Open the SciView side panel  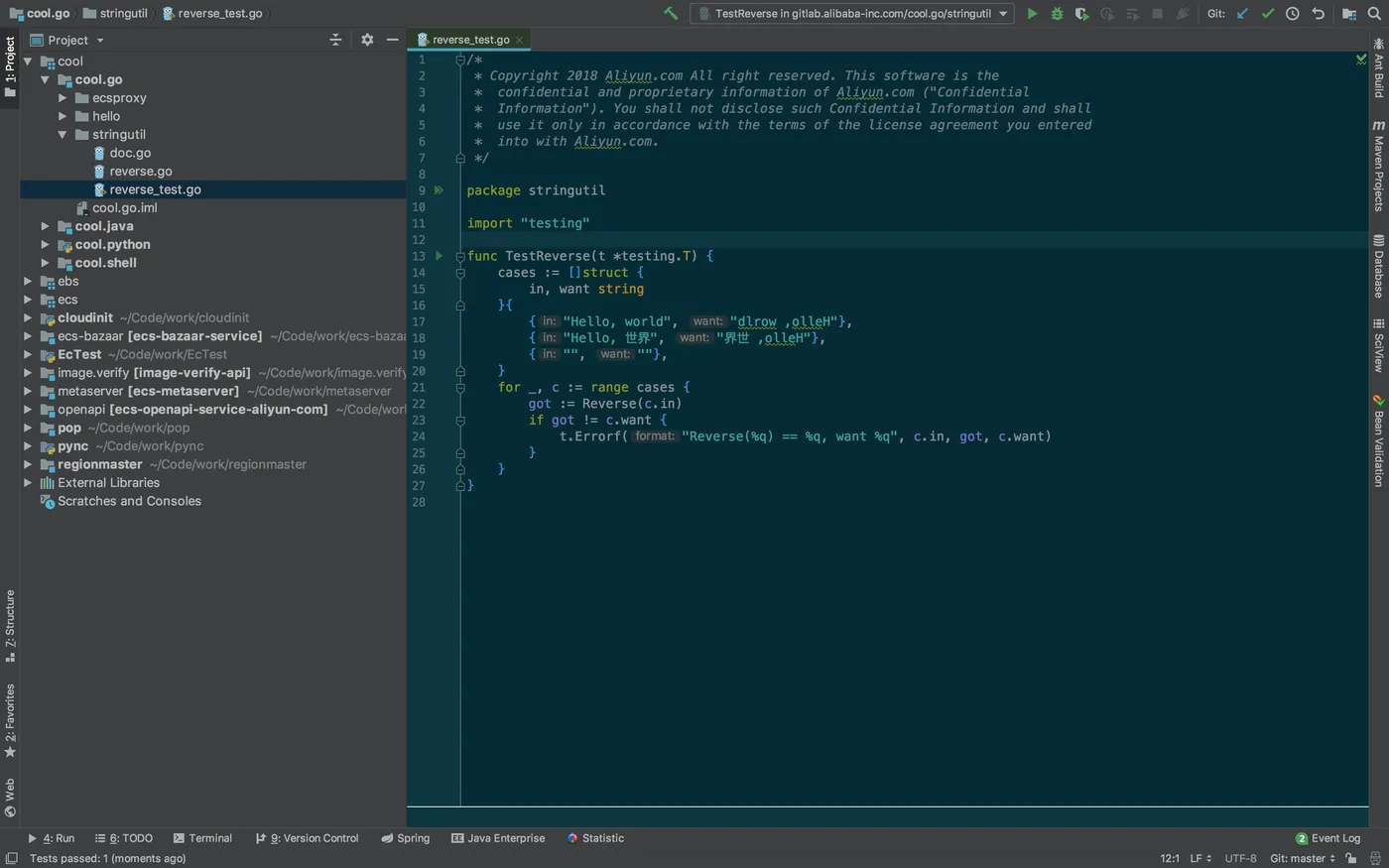click(1378, 345)
